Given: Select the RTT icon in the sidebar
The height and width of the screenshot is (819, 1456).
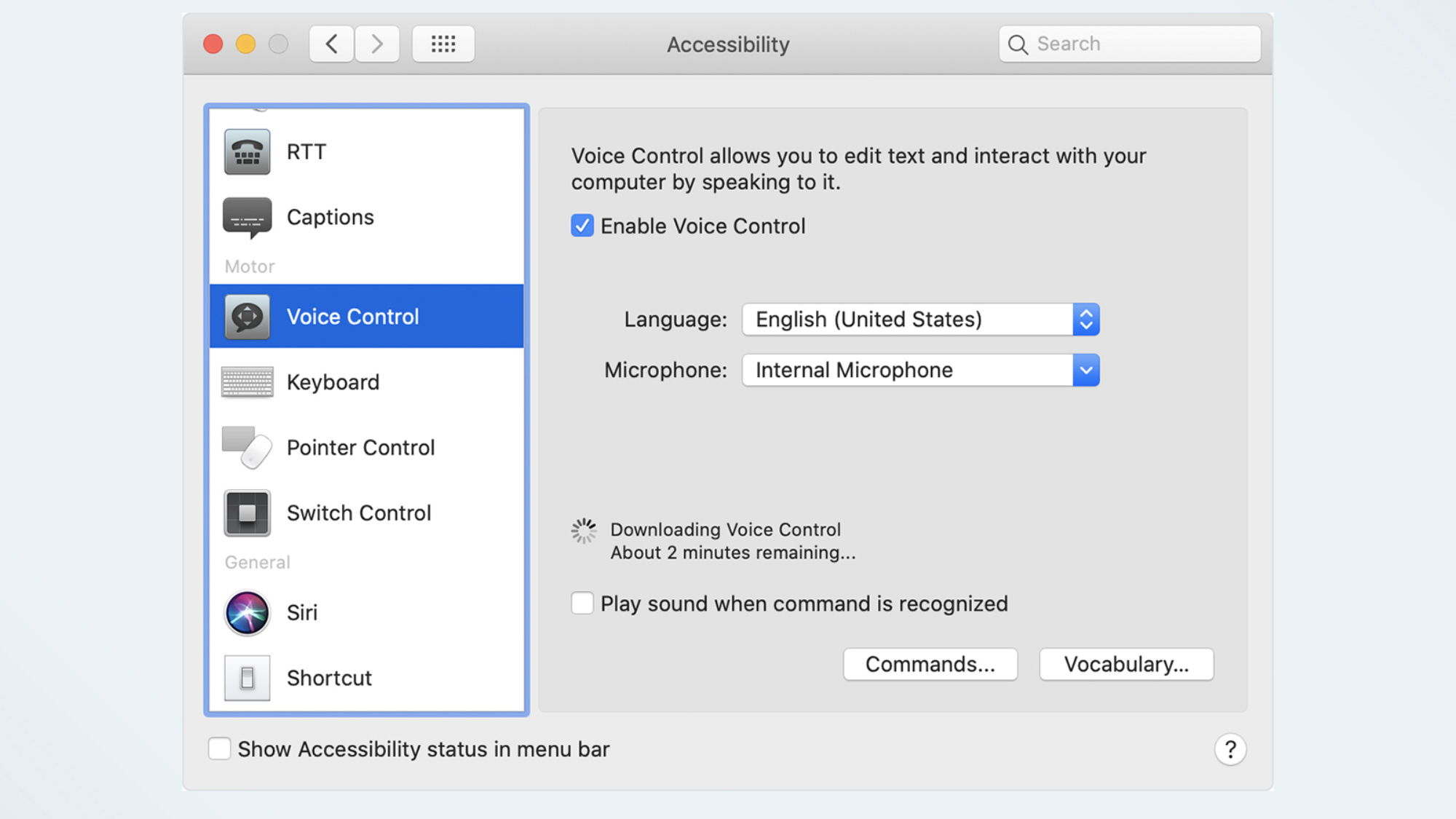Looking at the screenshot, I should pos(246,151).
